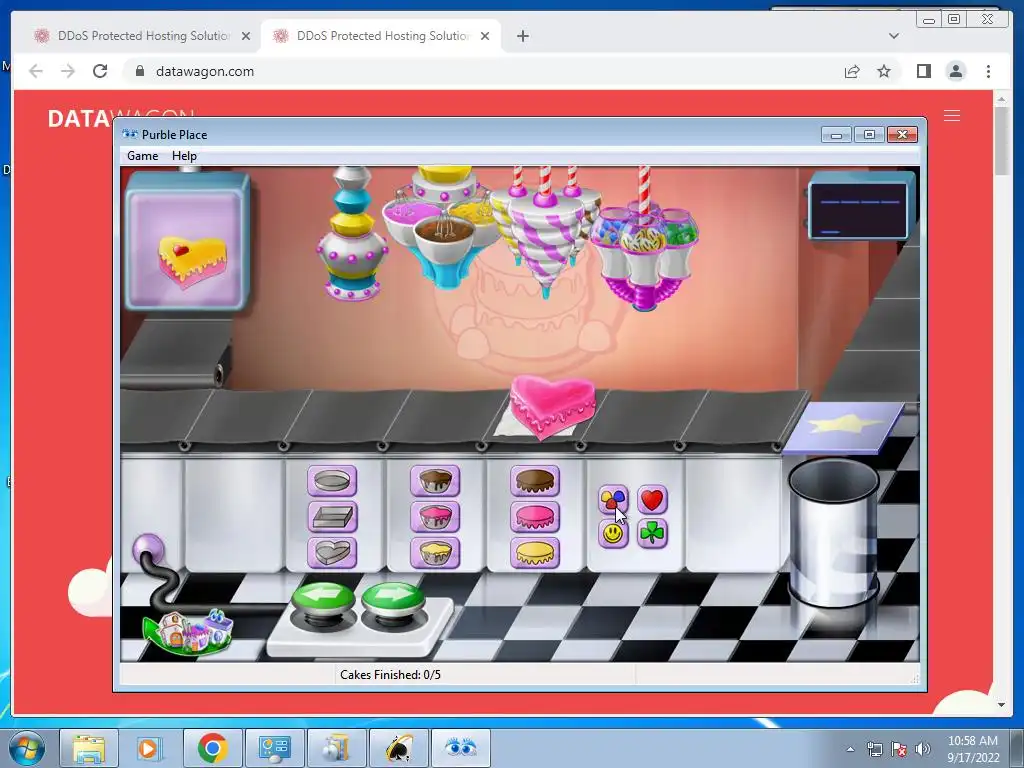Maximize the Purble Place window
Viewport: 1024px width, 768px height.
869,135
